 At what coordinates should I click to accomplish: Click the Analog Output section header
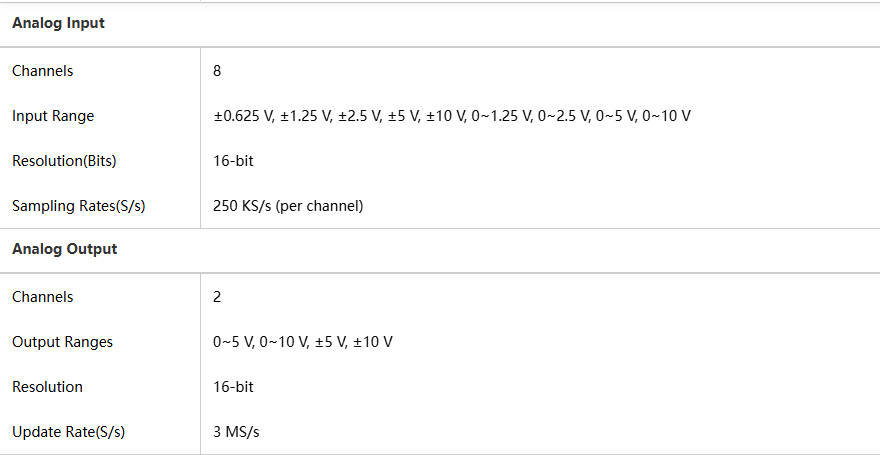pyautogui.click(x=64, y=249)
